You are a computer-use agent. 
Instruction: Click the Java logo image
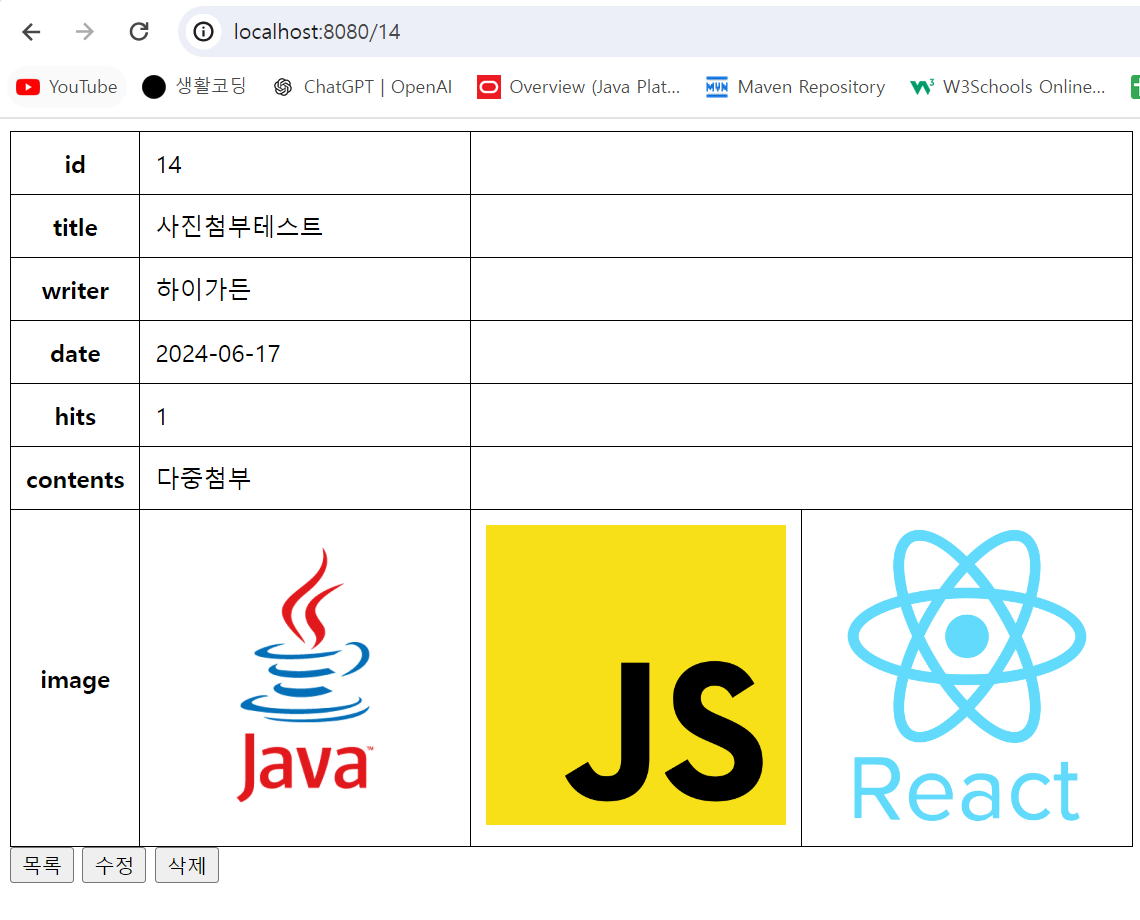(x=305, y=675)
